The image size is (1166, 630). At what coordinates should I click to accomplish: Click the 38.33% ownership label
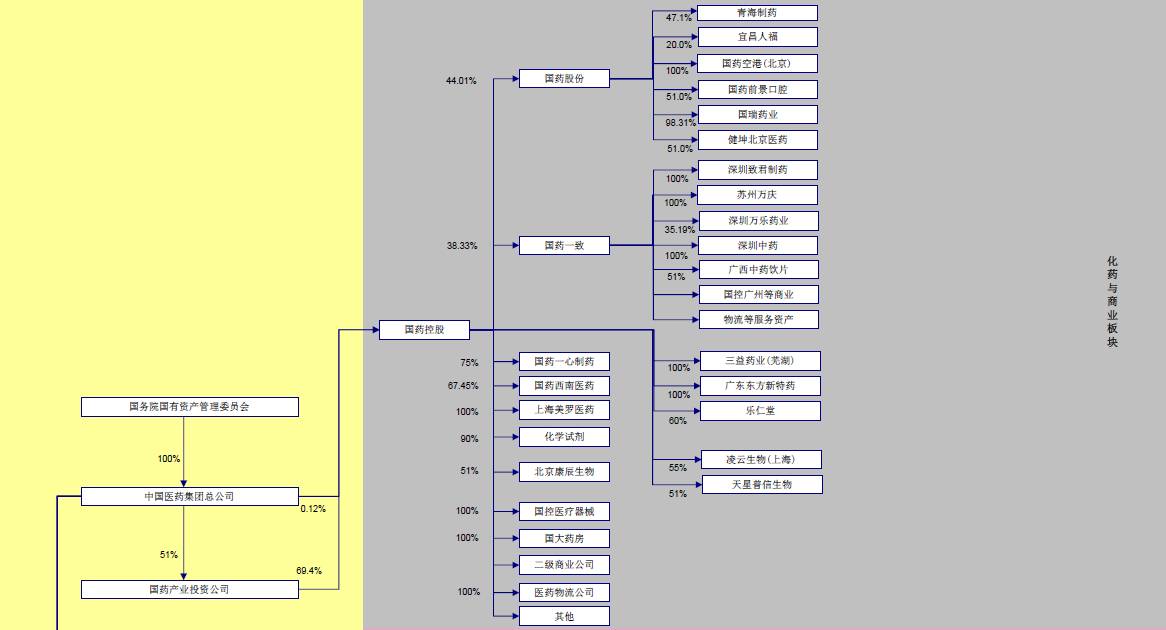pos(462,245)
